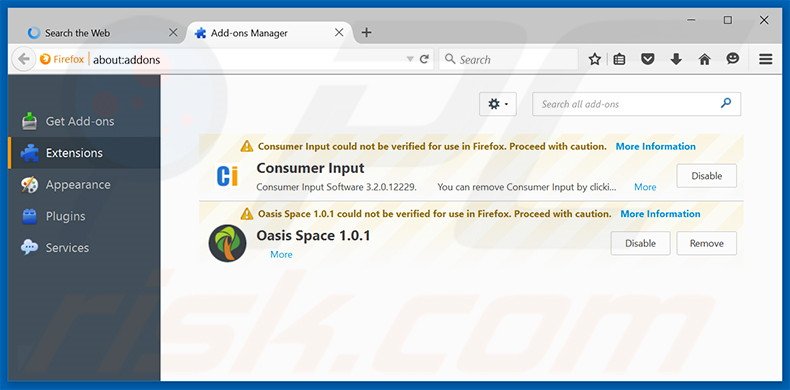Maximize the Firefox window
Viewport: 790px width, 390px height.
[728, 20]
